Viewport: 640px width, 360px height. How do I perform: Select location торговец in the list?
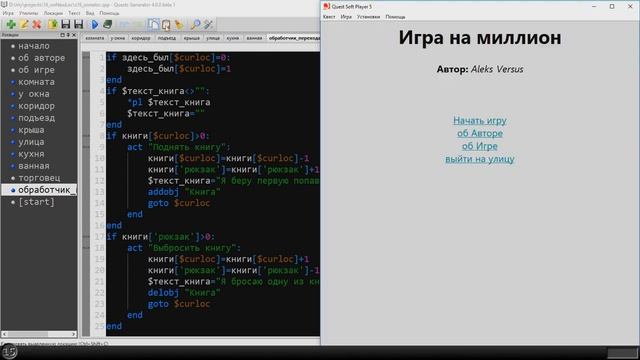[x=38, y=178]
